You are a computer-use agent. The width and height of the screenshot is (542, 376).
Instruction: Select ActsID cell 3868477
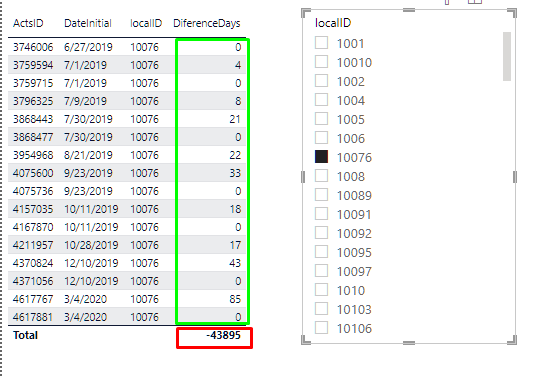[33, 137]
